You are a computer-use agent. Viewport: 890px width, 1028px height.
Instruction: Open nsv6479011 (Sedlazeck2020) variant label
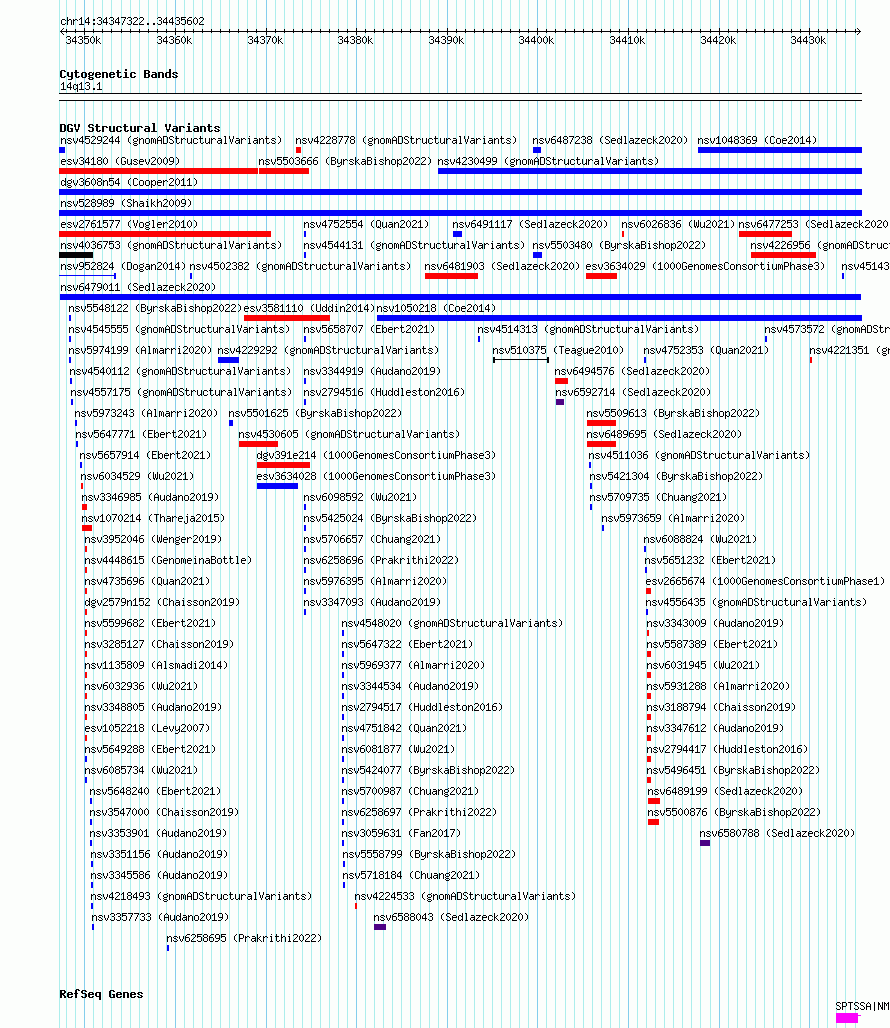pyautogui.click(x=138, y=287)
